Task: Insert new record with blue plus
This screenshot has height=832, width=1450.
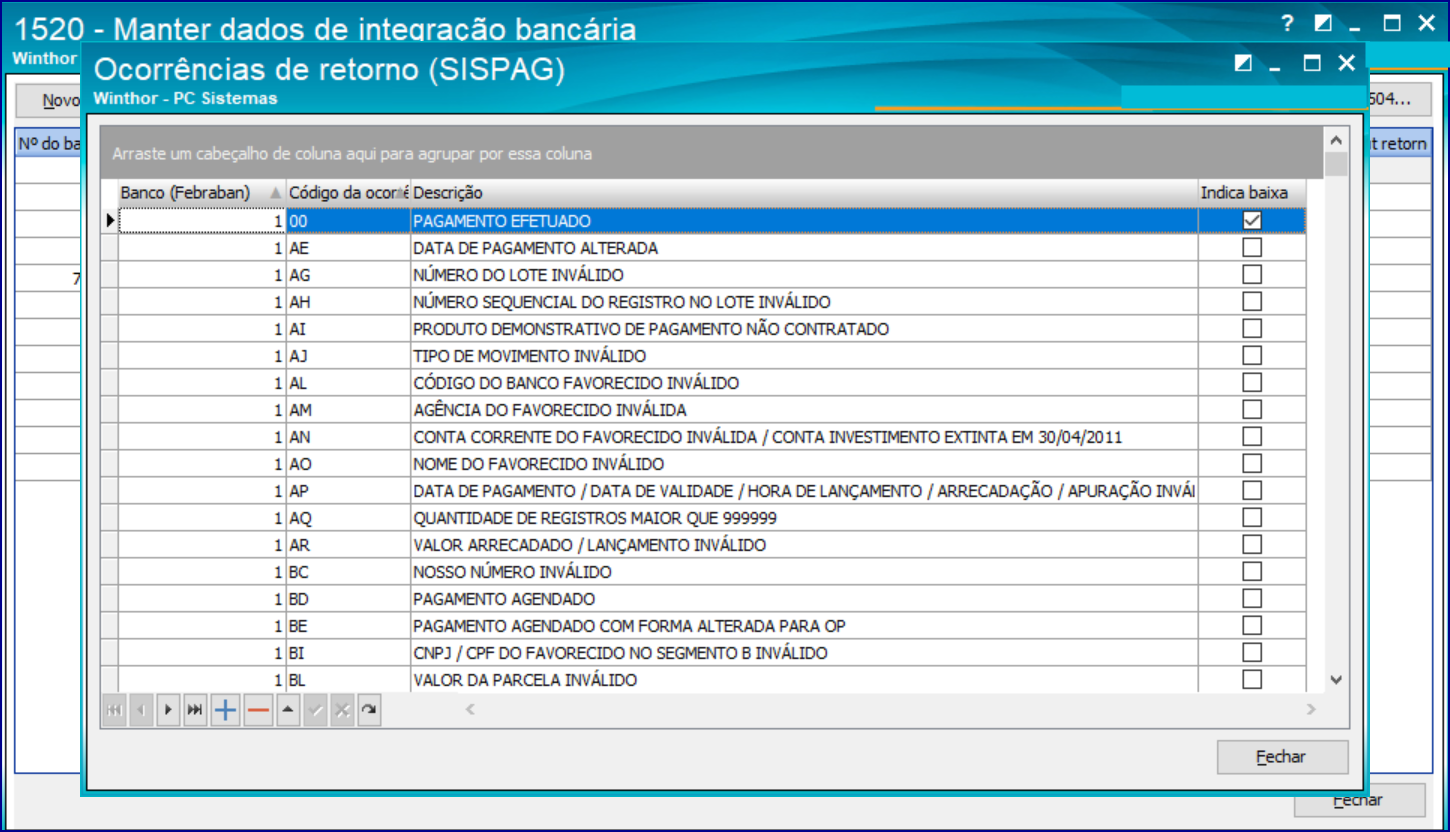Action: click(225, 710)
